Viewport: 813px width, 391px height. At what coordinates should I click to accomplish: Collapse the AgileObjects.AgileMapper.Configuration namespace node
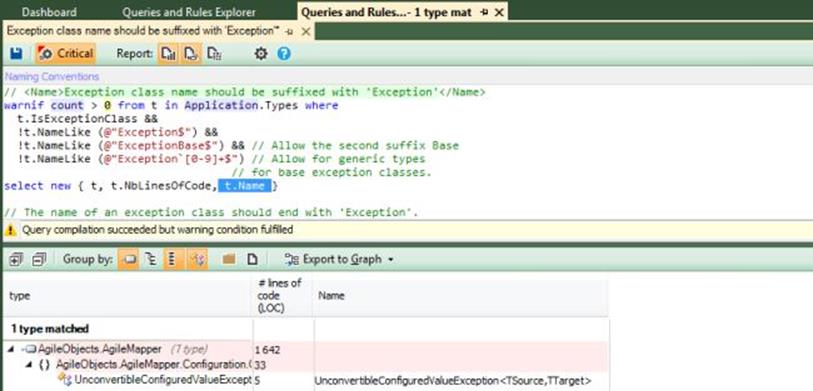coord(29,365)
